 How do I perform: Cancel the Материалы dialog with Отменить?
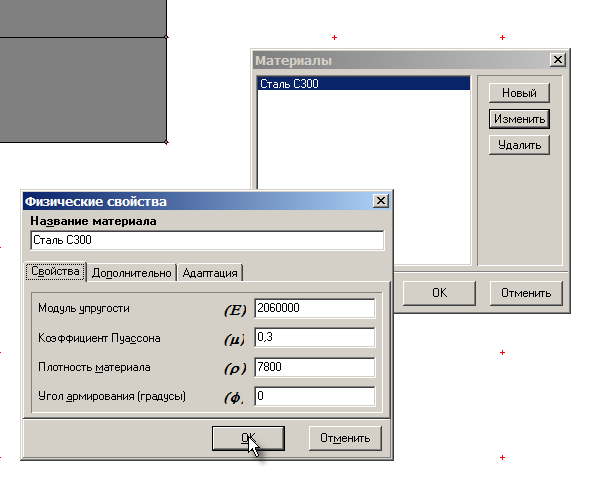click(526, 293)
